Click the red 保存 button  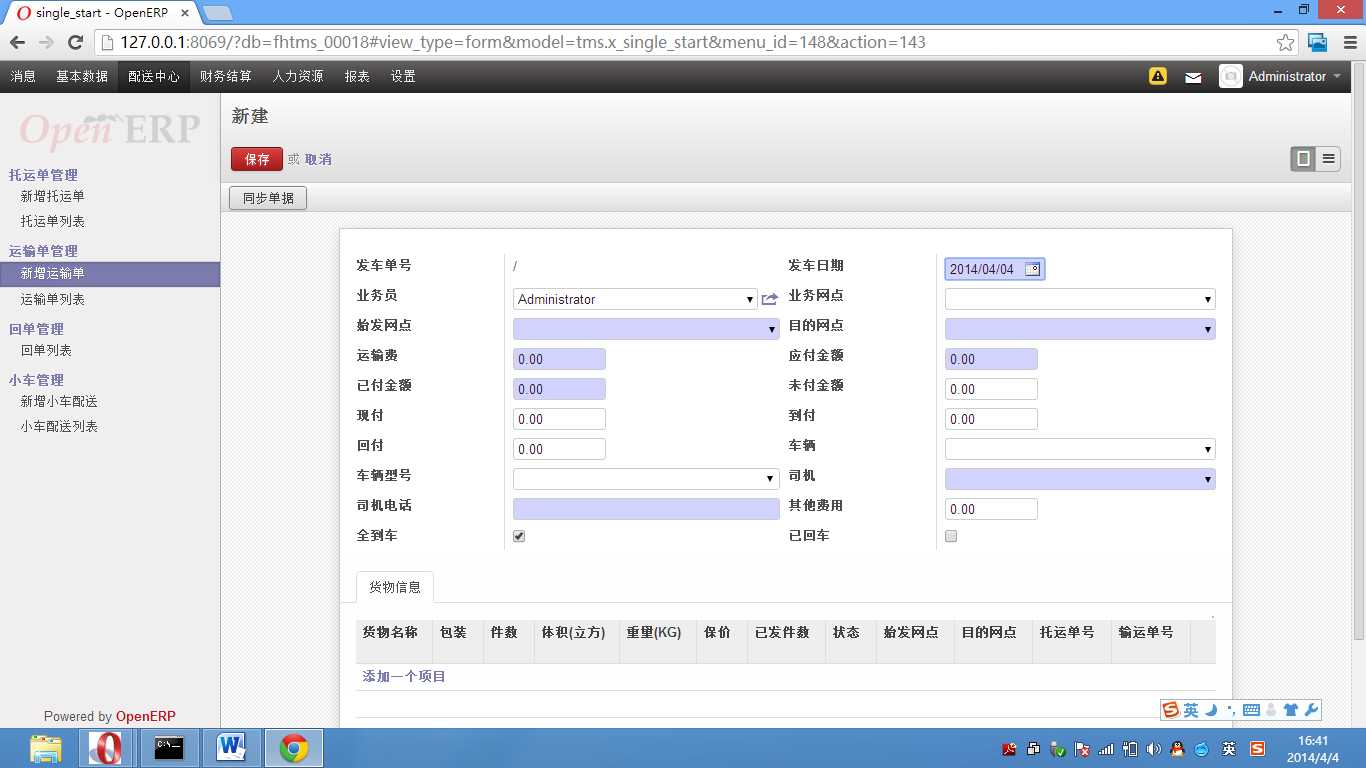tap(257, 159)
